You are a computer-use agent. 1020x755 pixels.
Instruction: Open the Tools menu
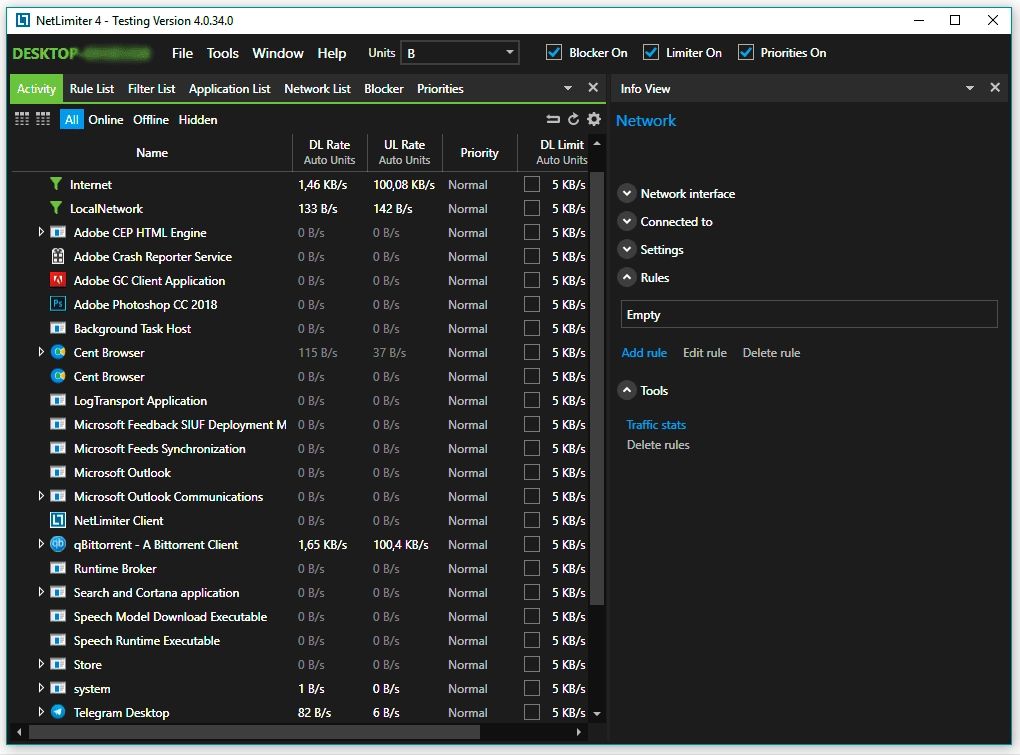tap(222, 53)
